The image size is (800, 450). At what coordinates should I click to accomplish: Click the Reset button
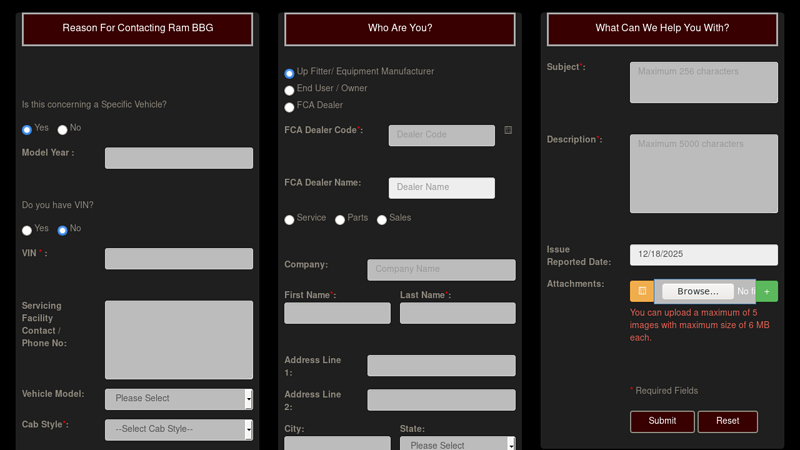[728, 421]
